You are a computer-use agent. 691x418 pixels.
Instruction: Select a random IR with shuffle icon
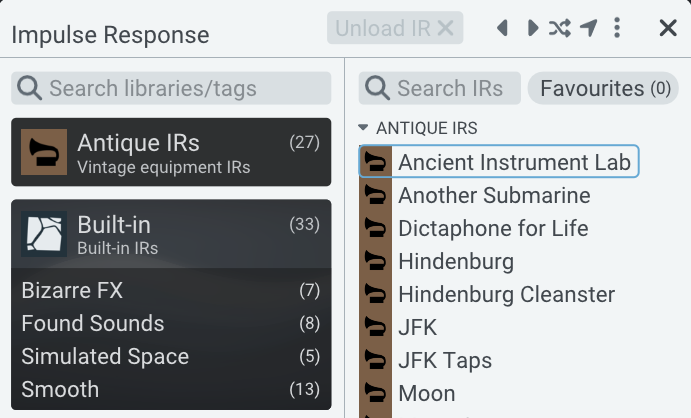click(560, 29)
